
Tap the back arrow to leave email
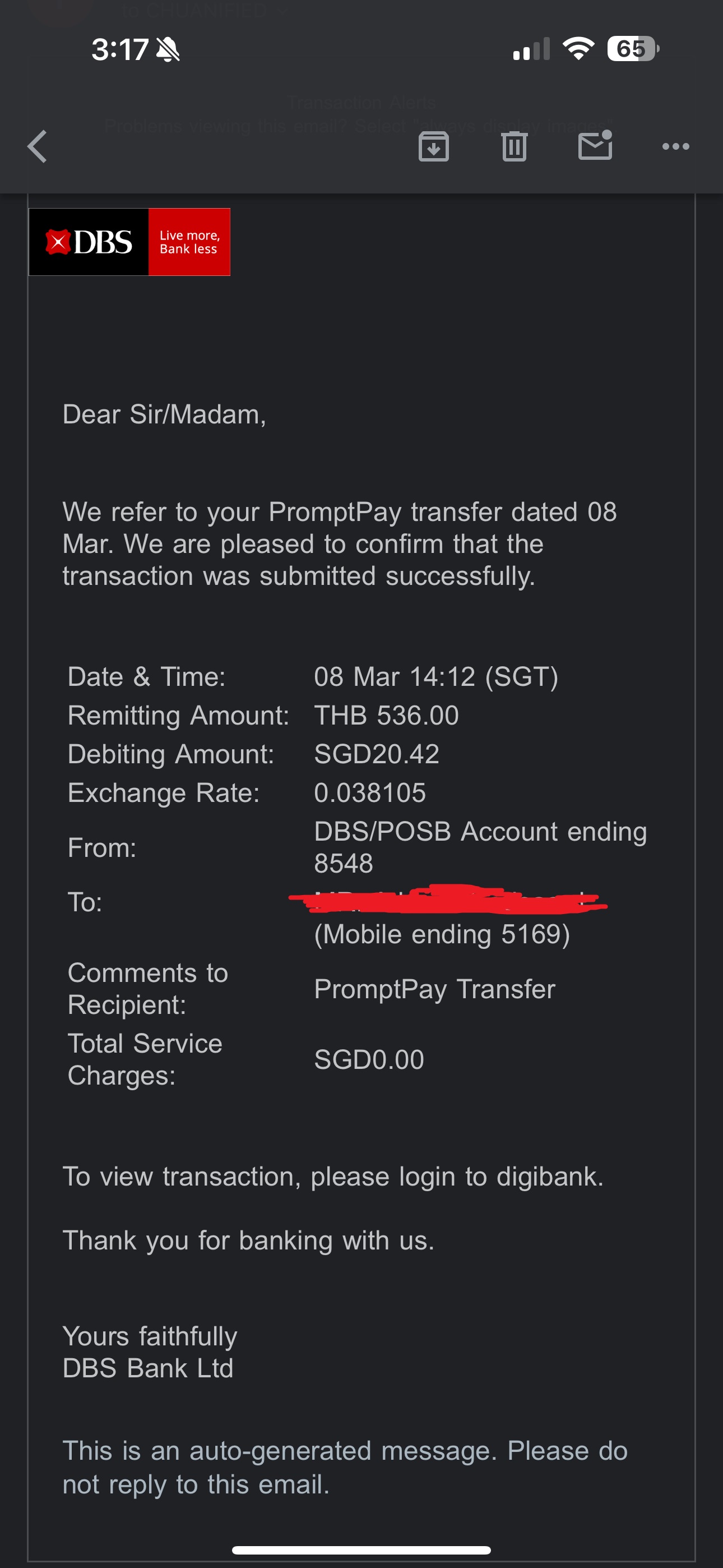coord(38,147)
